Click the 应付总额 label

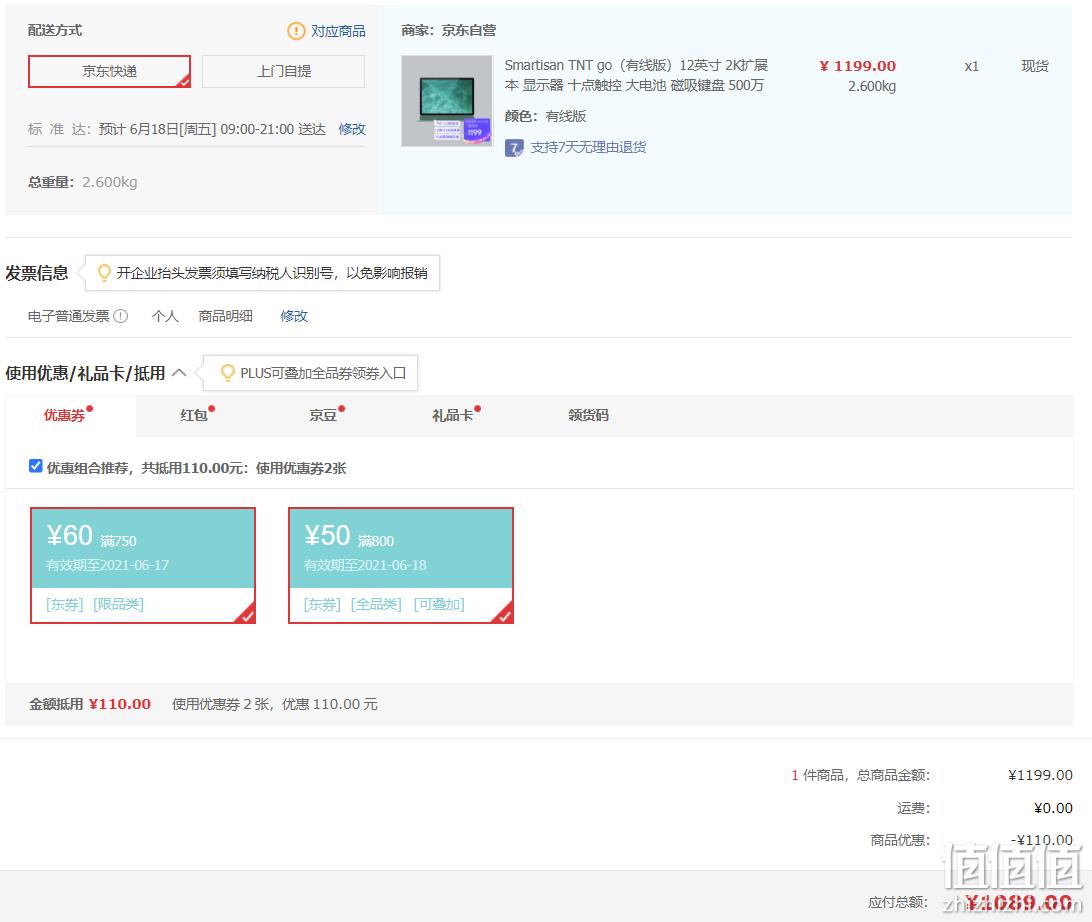[898, 903]
